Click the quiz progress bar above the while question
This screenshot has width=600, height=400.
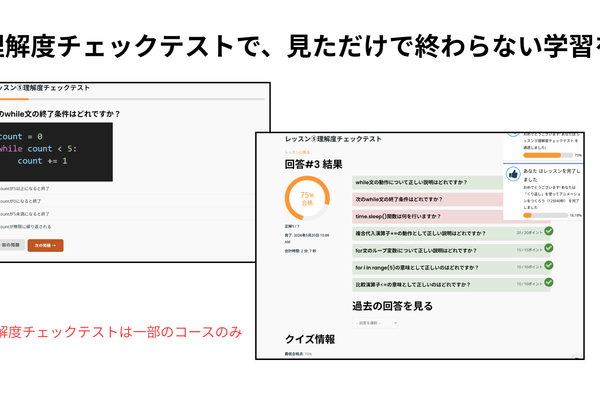click(132, 99)
